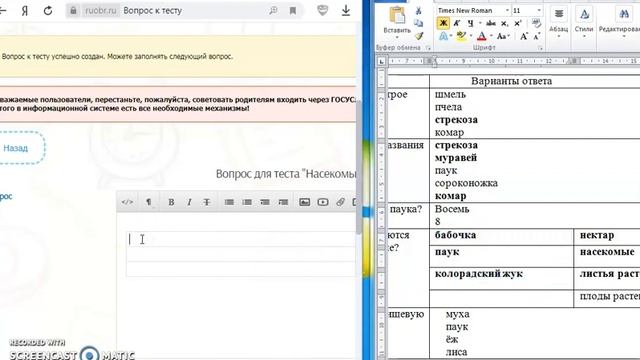Toggle bold B in the web editor
Screen dimensions: 640x360
click(171, 202)
